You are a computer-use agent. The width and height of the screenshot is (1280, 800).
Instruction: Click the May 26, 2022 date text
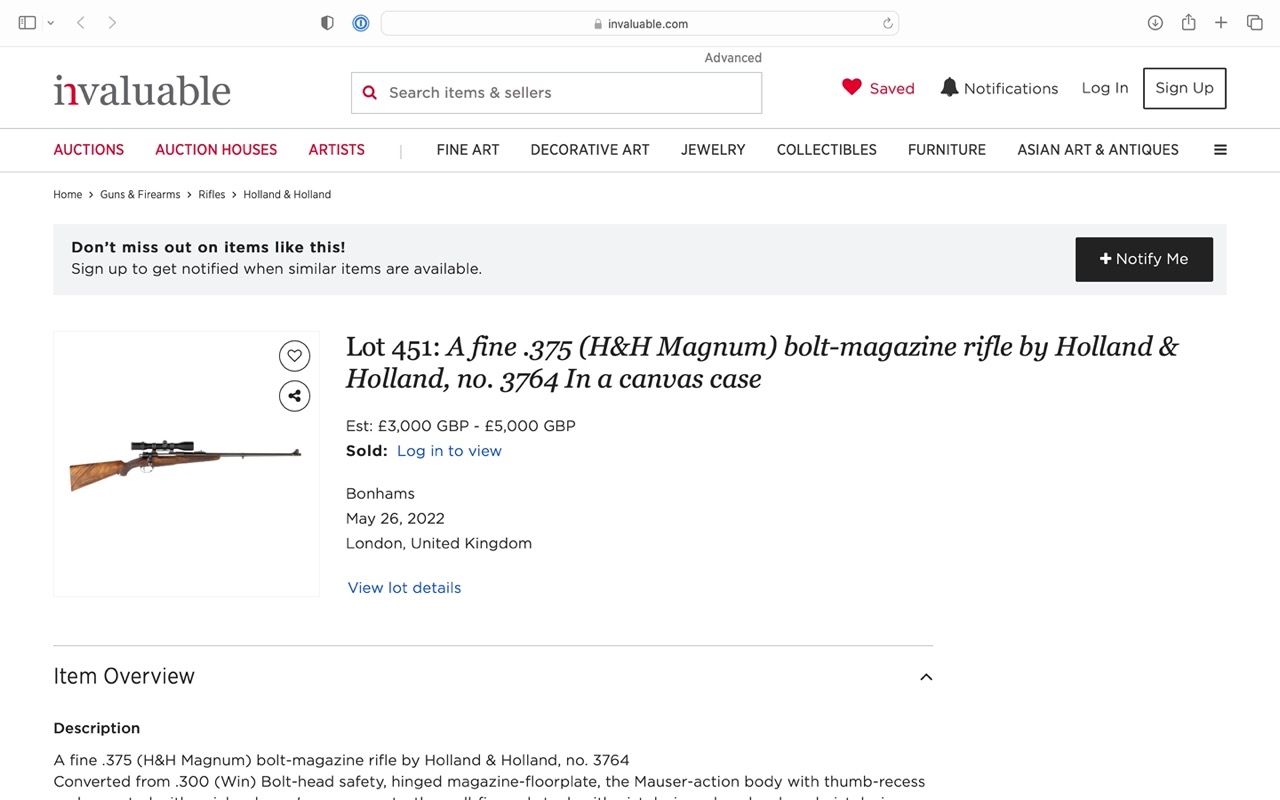tap(395, 519)
